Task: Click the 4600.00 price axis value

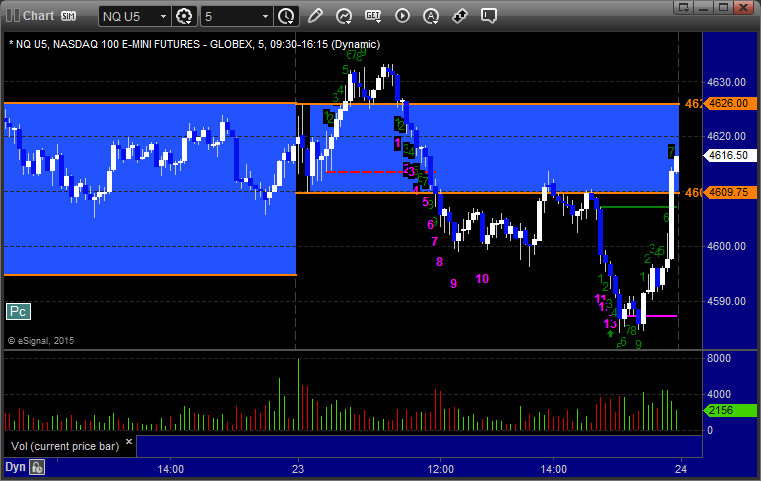Action: 727,246
